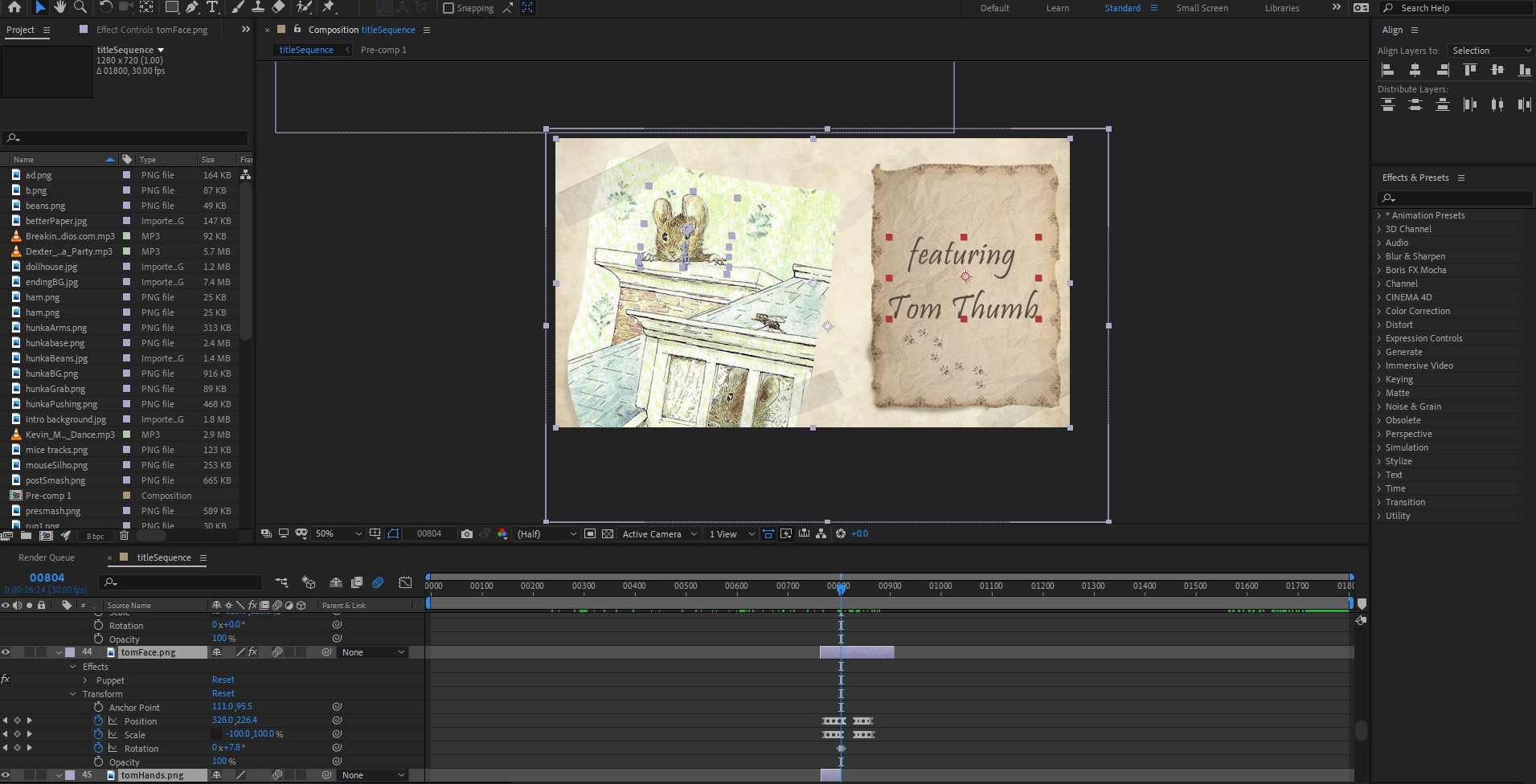Click the new folder icon in Project panel
1536x784 pixels.
(x=26, y=535)
